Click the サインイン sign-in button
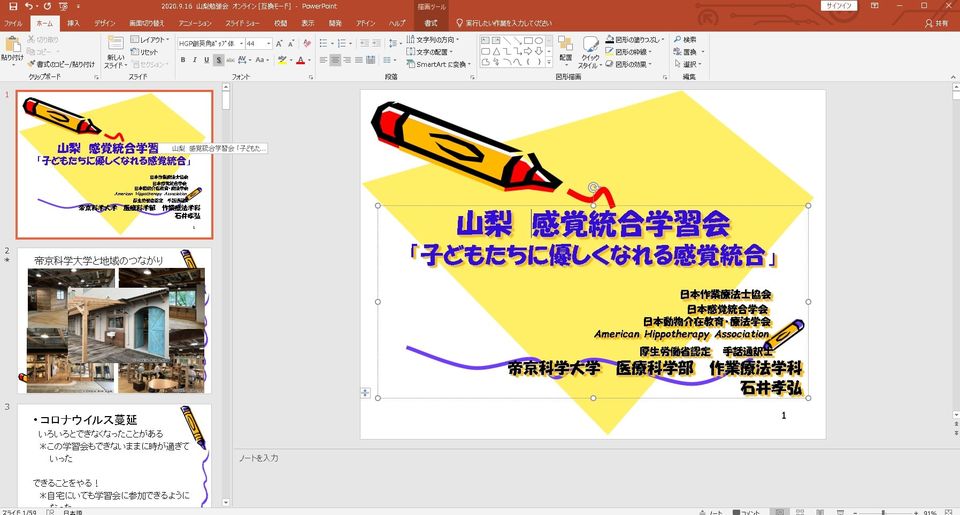Screen dimensions: 960x515 839,6
